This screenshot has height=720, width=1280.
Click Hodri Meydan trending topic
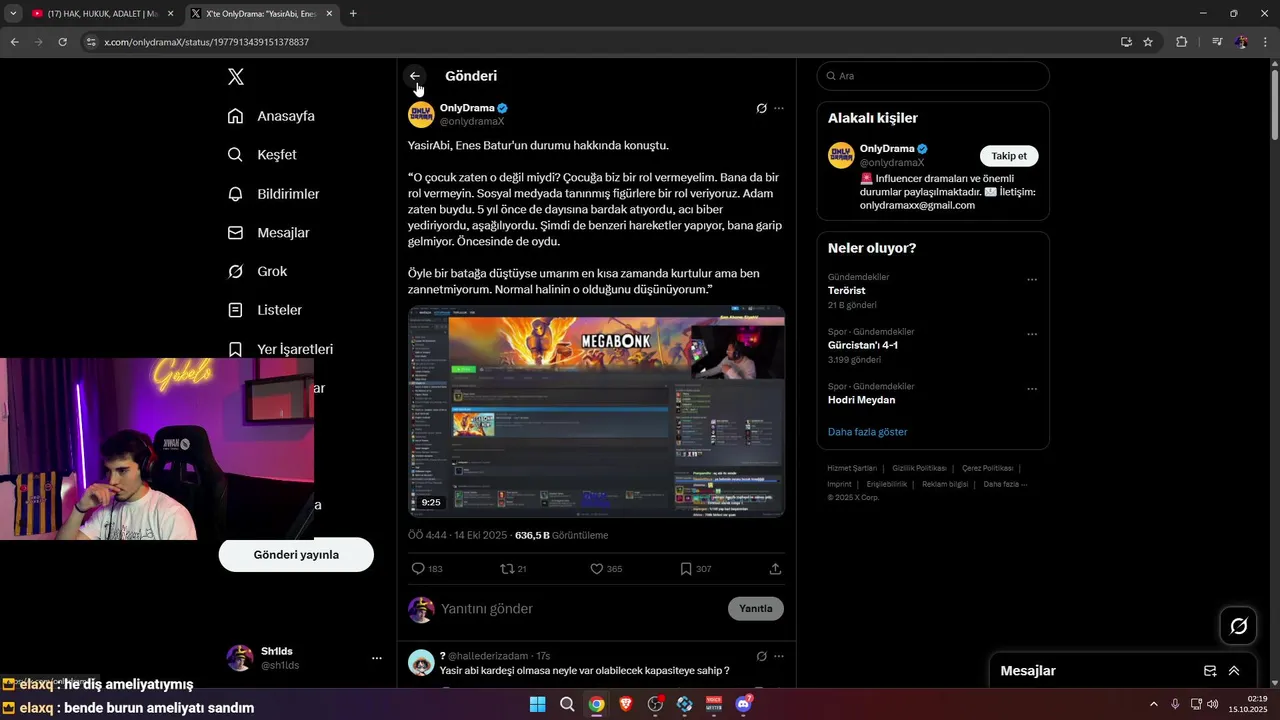click(861, 400)
